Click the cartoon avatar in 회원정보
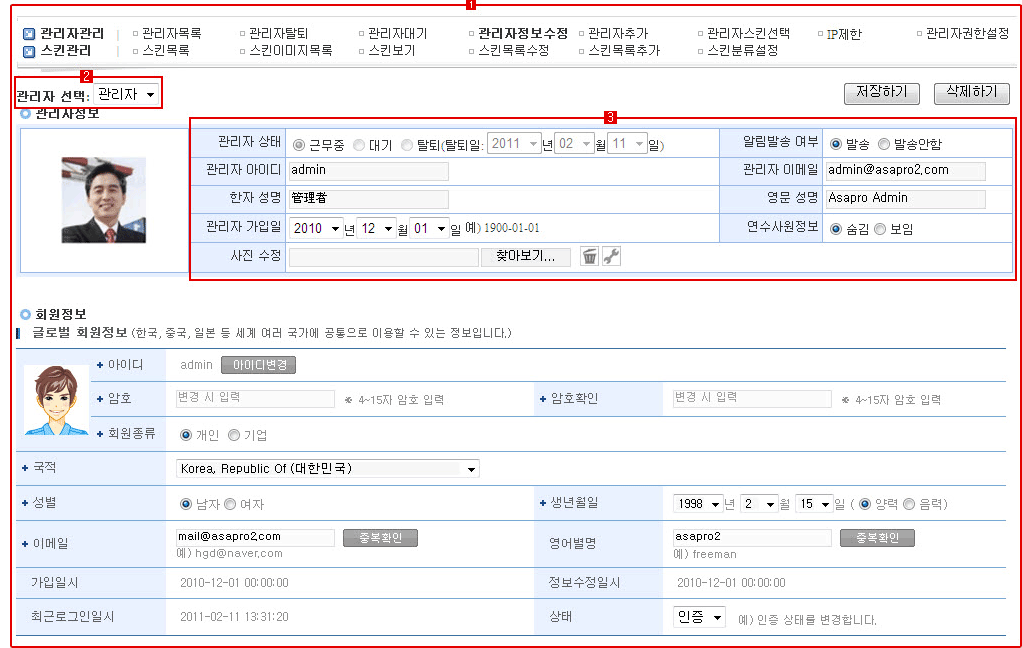 [57, 400]
